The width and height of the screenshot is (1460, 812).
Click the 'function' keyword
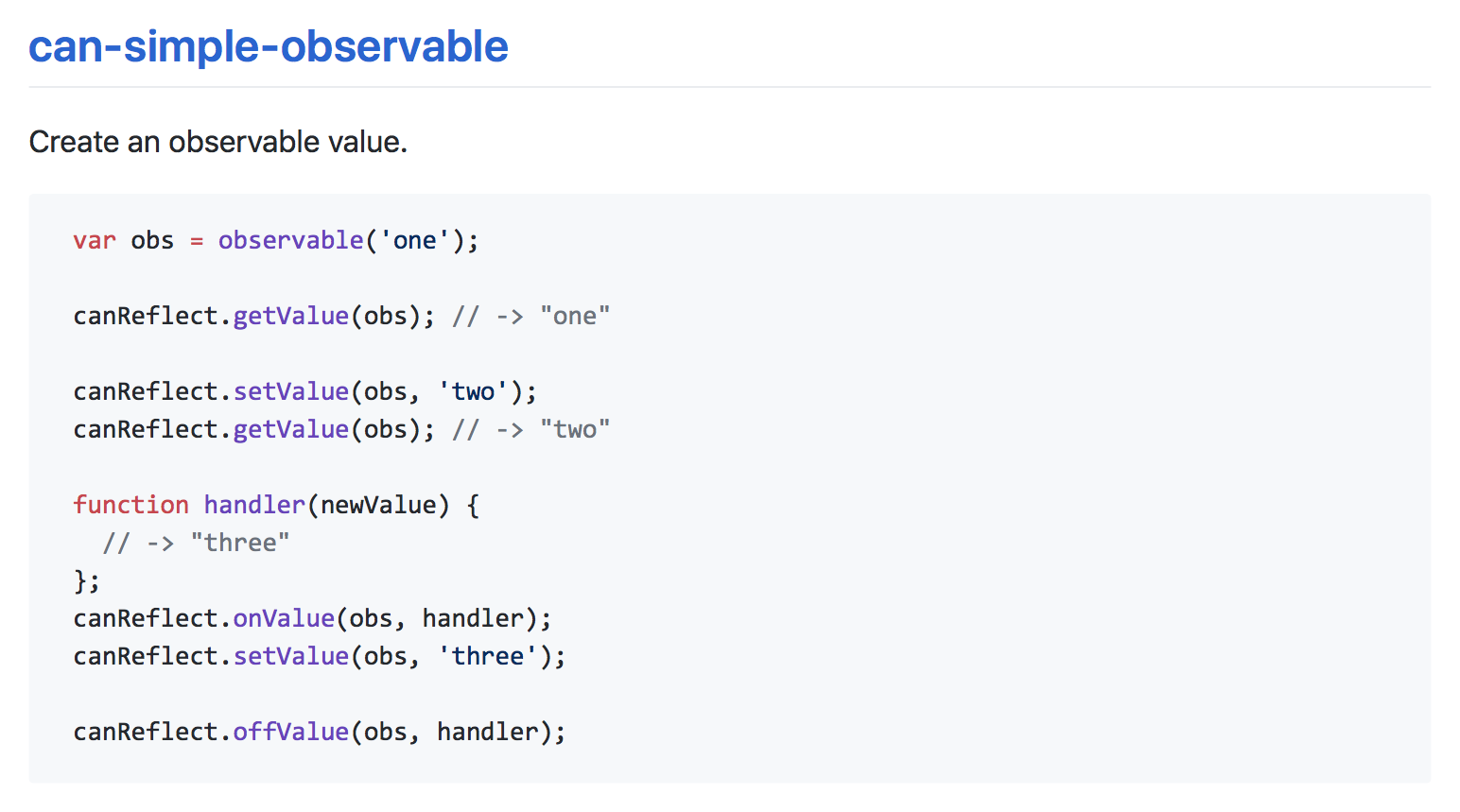pyautogui.click(x=131, y=505)
